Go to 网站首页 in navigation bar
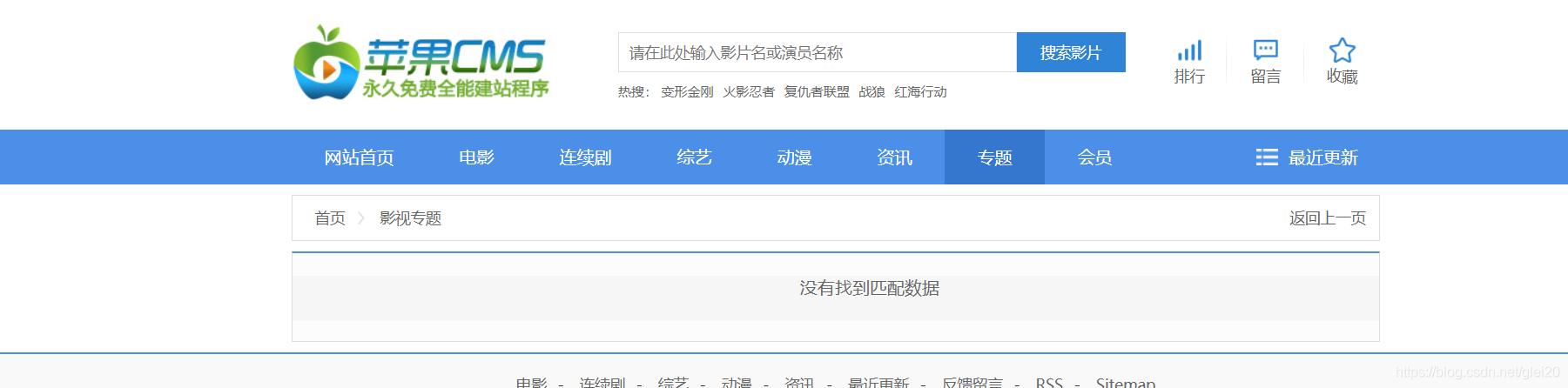The width and height of the screenshot is (1568, 388). point(359,157)
